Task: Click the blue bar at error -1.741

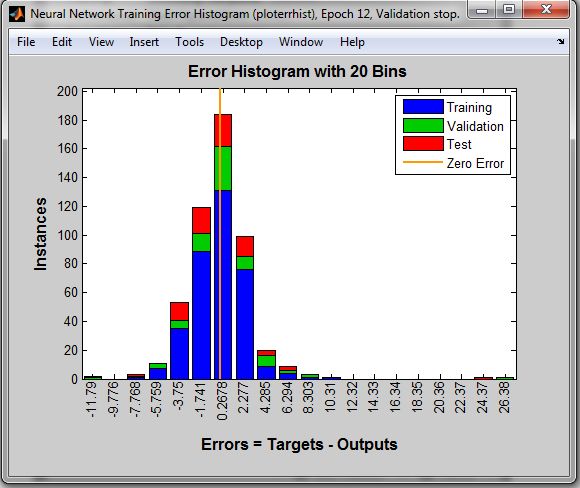Action: click(x=201, y=315)
